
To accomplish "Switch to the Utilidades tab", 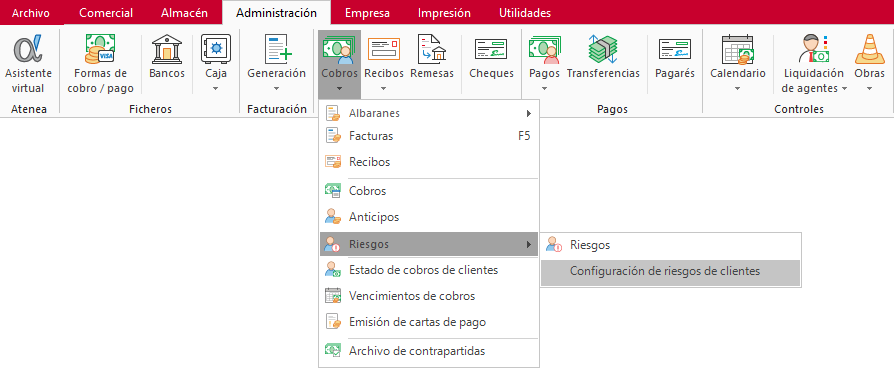I will tap(525, 13).
